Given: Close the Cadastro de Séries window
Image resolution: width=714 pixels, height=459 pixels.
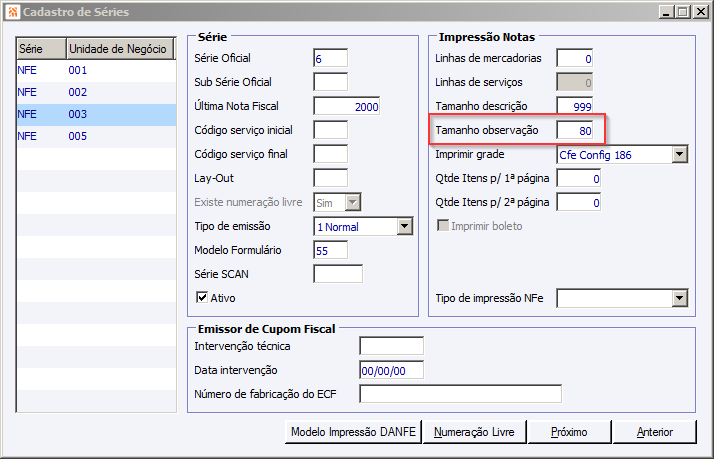Looking at the screenshot, I should (x=699, y=12).
